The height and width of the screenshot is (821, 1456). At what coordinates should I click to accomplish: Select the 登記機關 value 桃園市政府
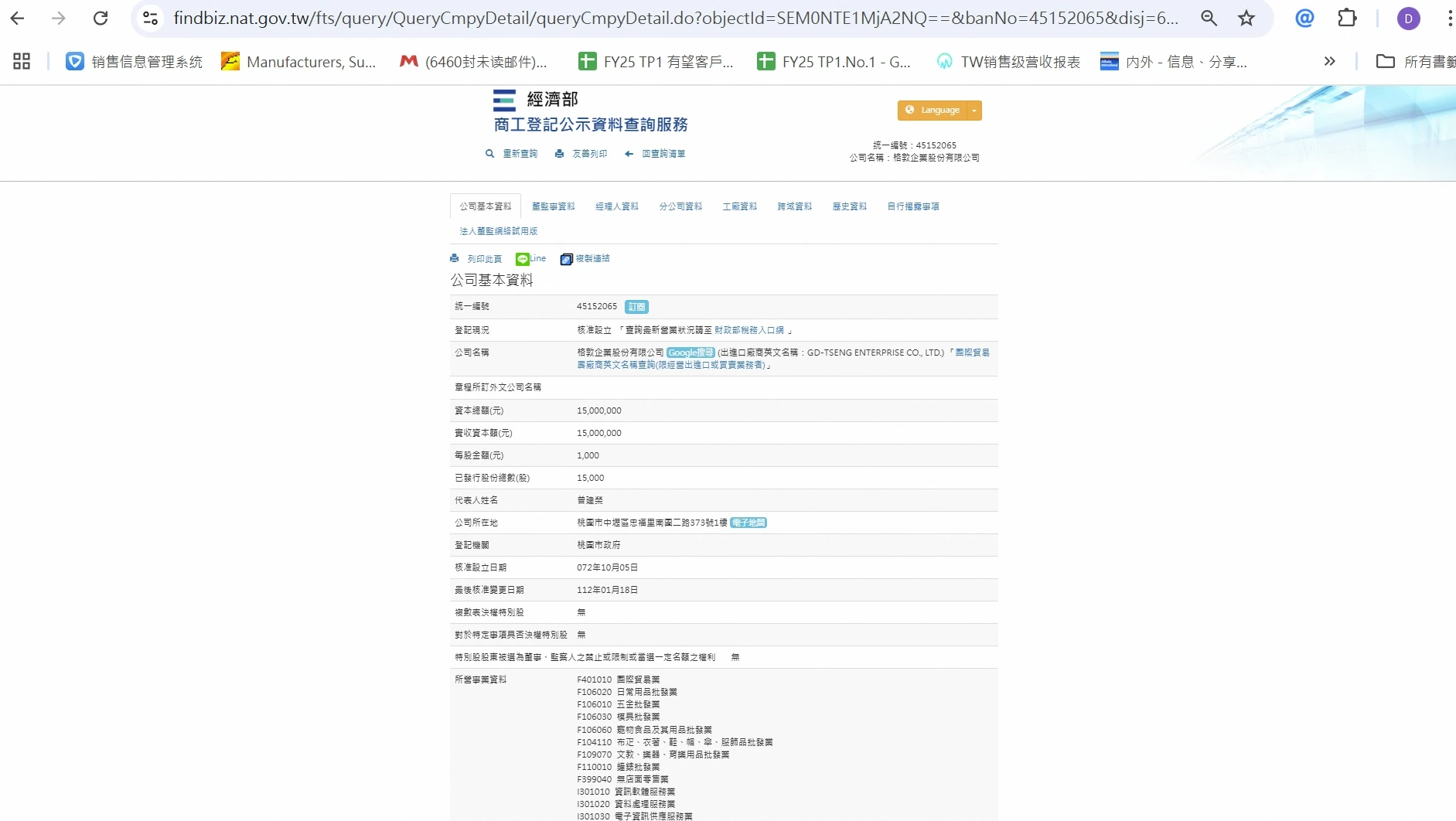pos(598,545)
